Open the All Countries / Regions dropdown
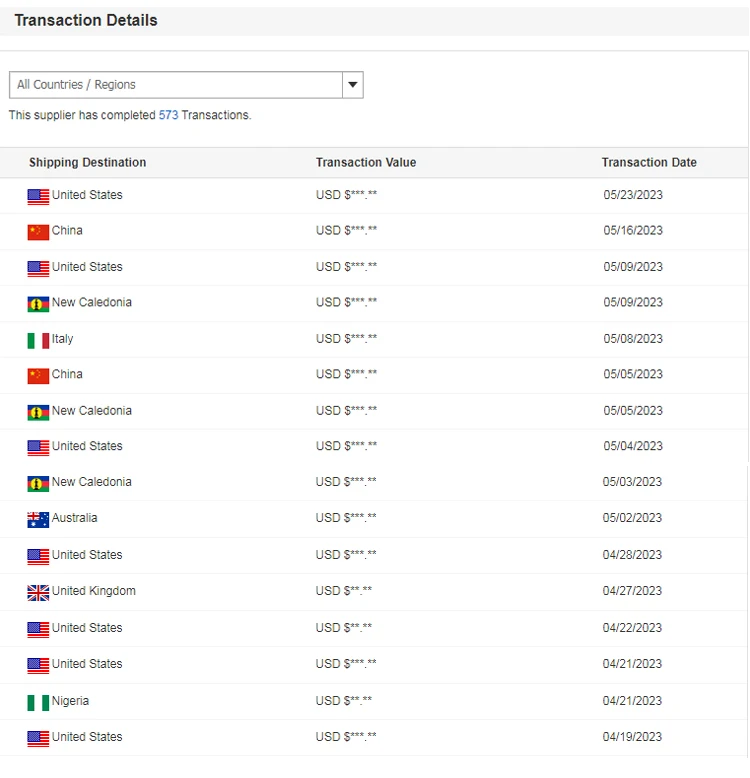 click(x=176, y=85)
